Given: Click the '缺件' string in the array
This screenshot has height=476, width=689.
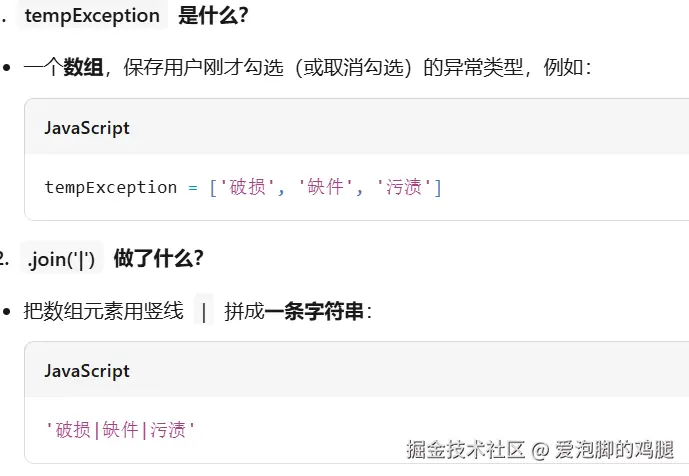Looking at the screenshot, I should pos(325,187).
